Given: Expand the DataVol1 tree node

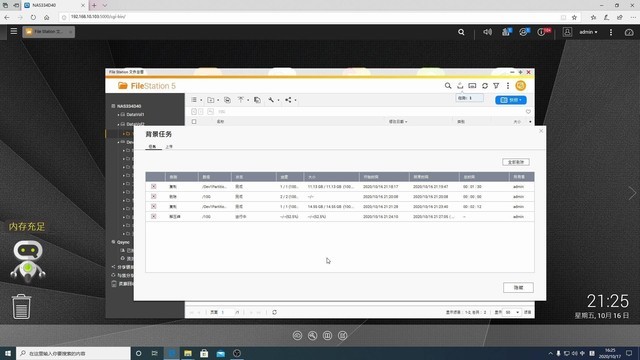Looking at the screenshot, I should 118,115.
